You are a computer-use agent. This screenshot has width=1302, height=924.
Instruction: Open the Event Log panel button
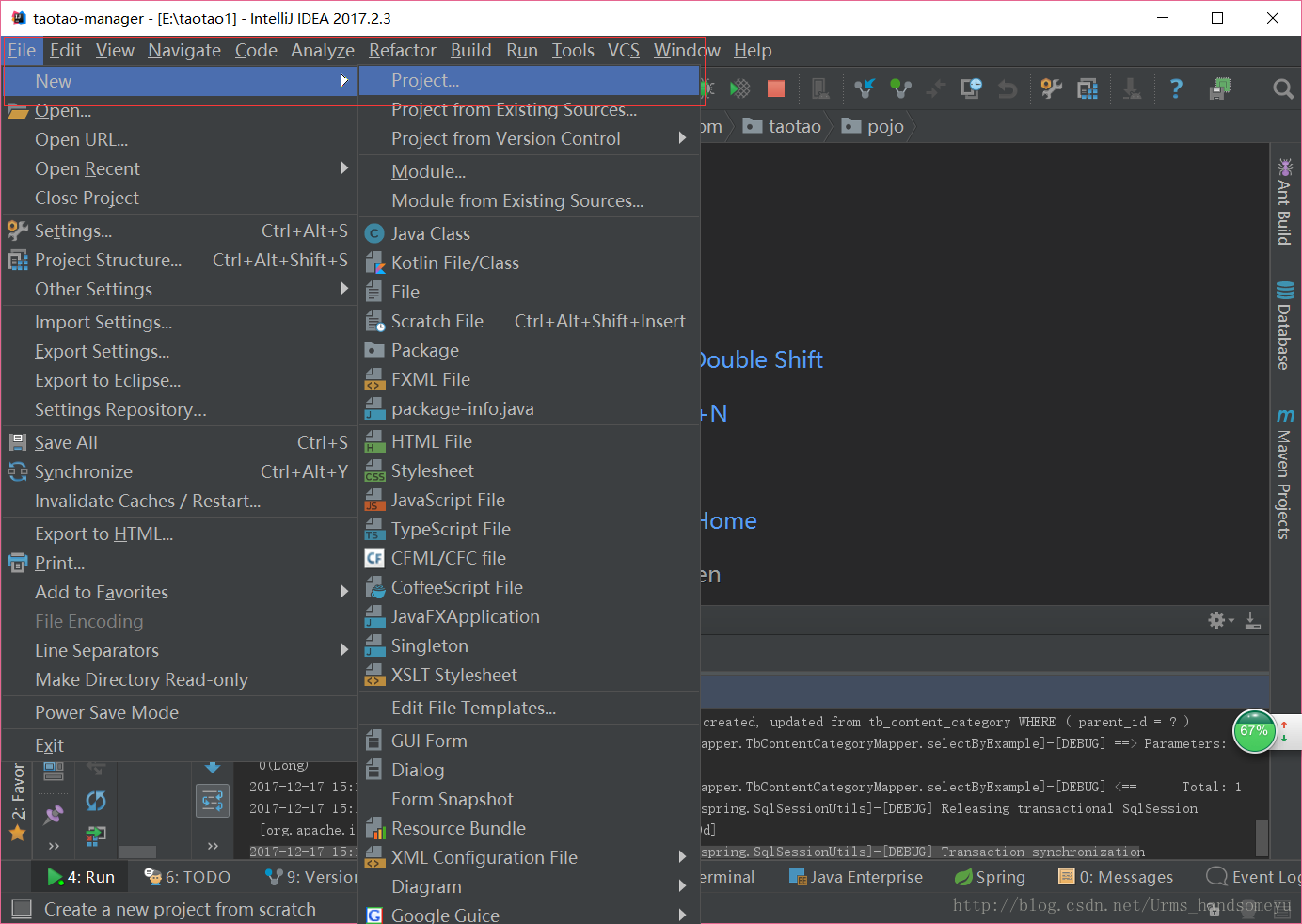pos(1253,877)
